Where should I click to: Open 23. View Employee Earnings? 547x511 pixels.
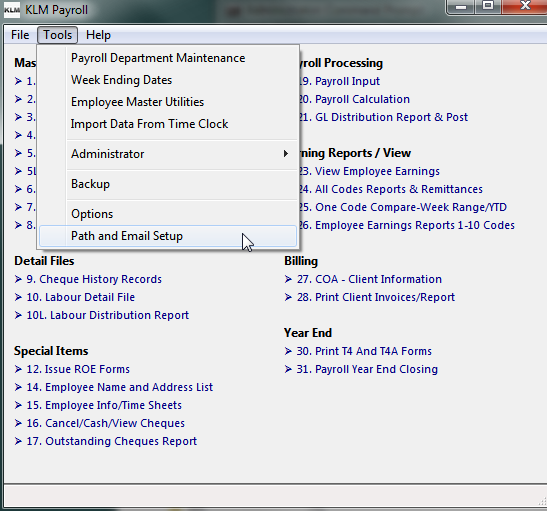(x=369, y=171)
